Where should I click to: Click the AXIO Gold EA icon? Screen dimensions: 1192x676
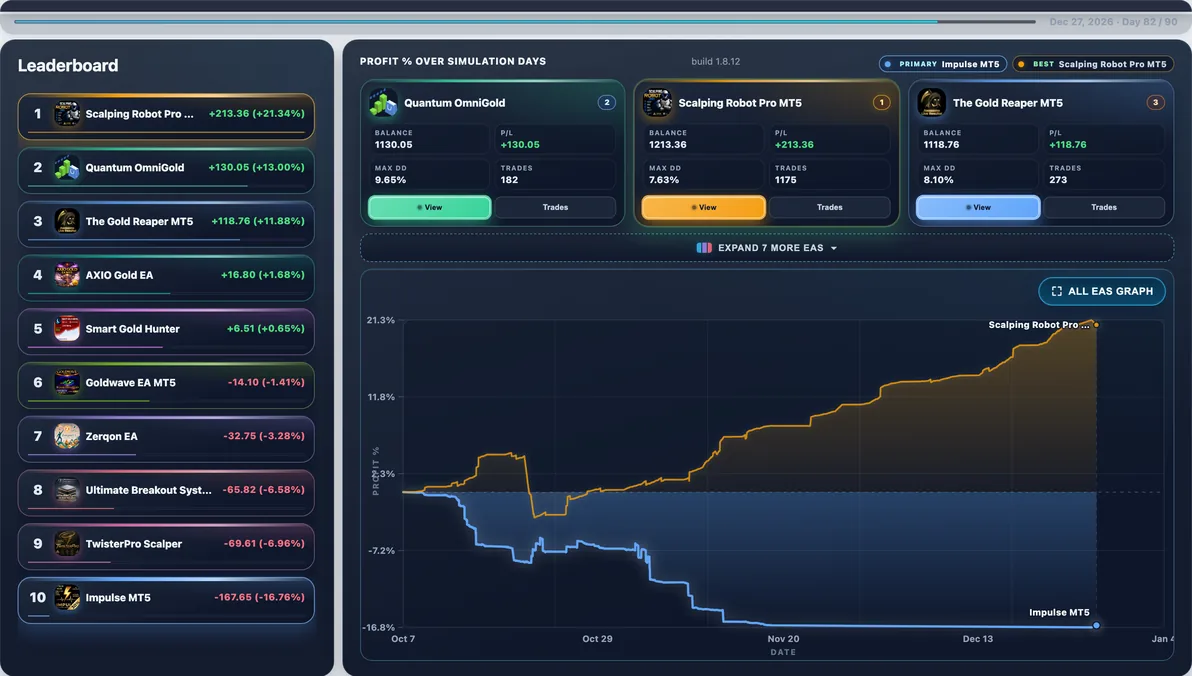pyautogui.click(x=67, y=275)
